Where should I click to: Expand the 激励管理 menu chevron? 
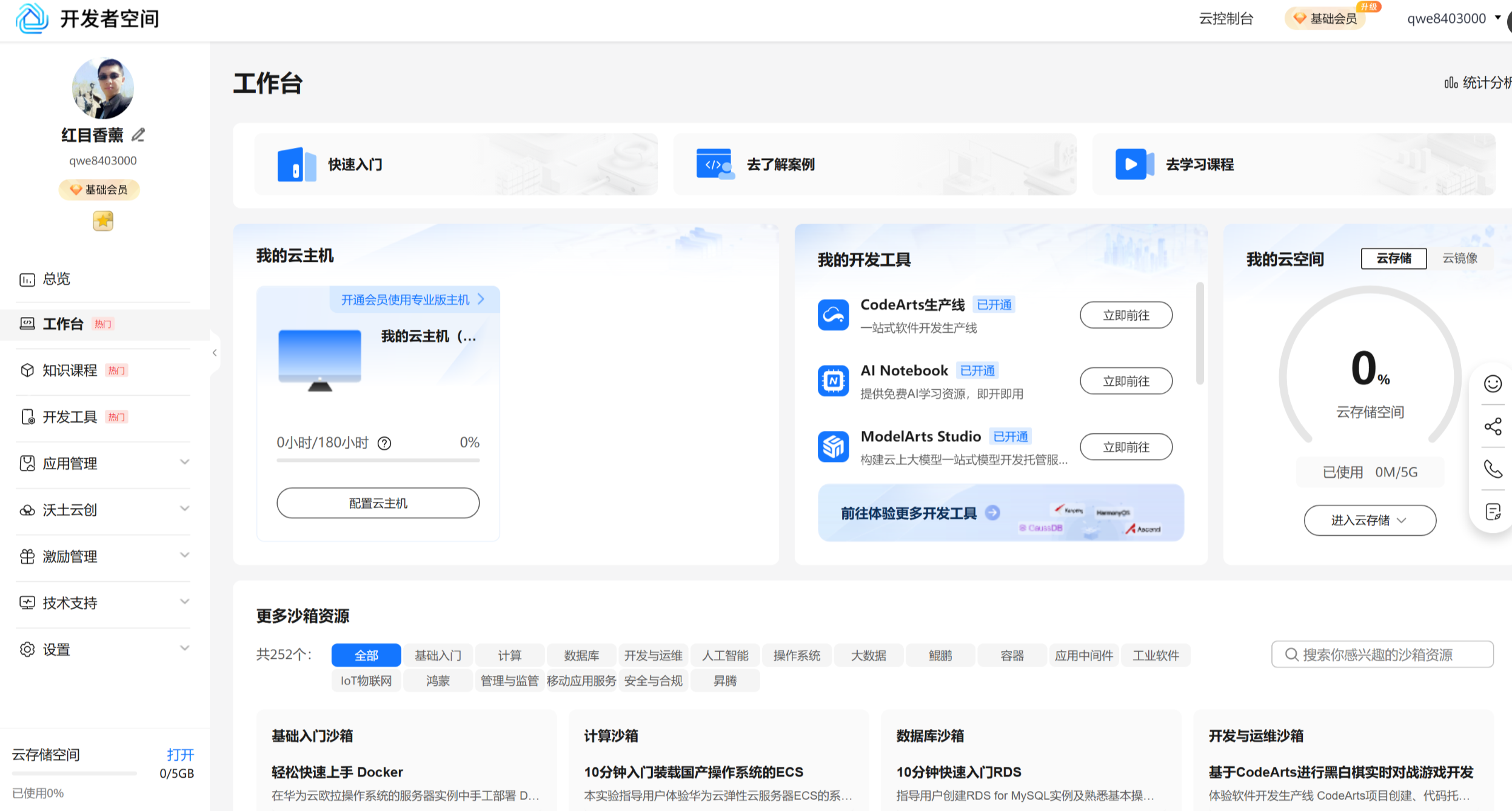[x=185, y=555]
